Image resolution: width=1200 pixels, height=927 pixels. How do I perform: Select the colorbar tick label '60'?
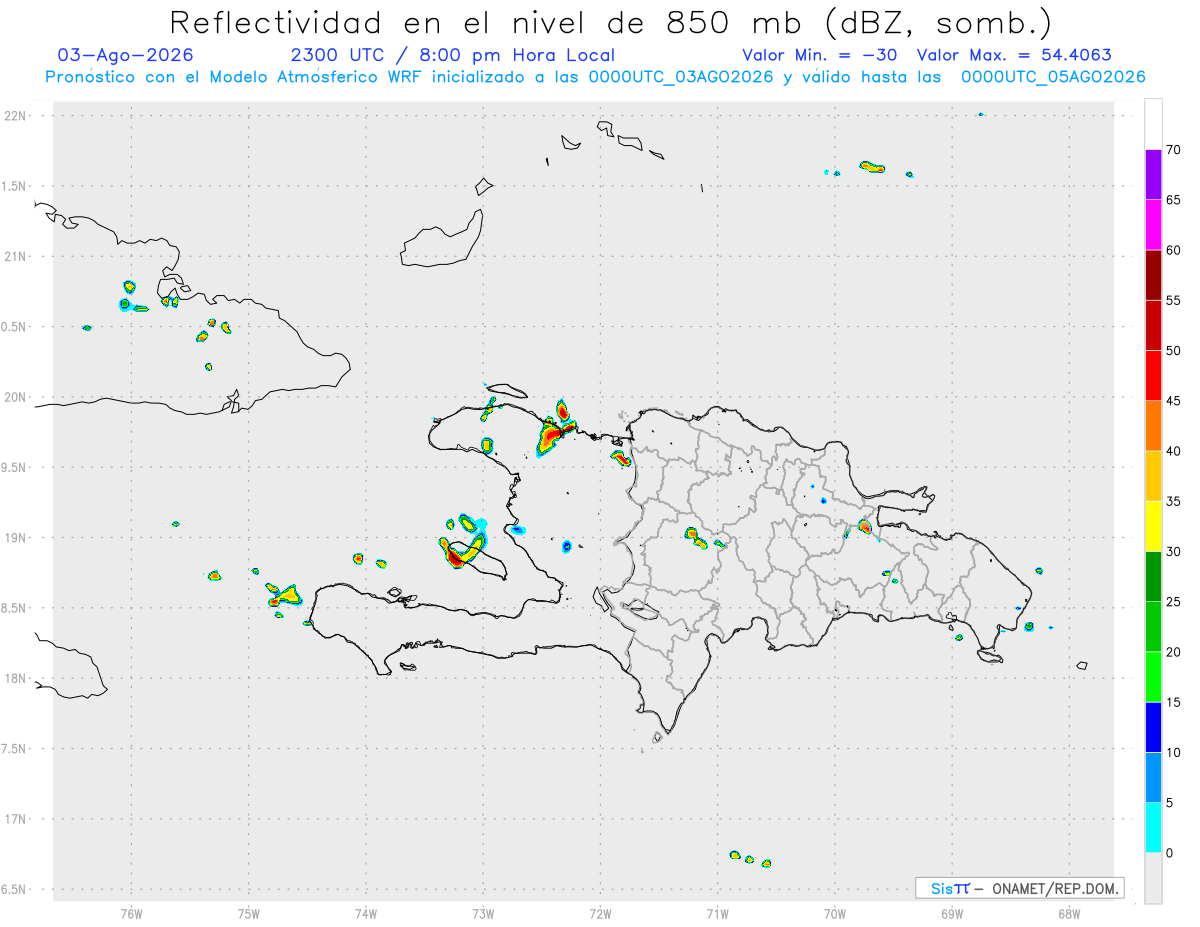point(1174,250)
